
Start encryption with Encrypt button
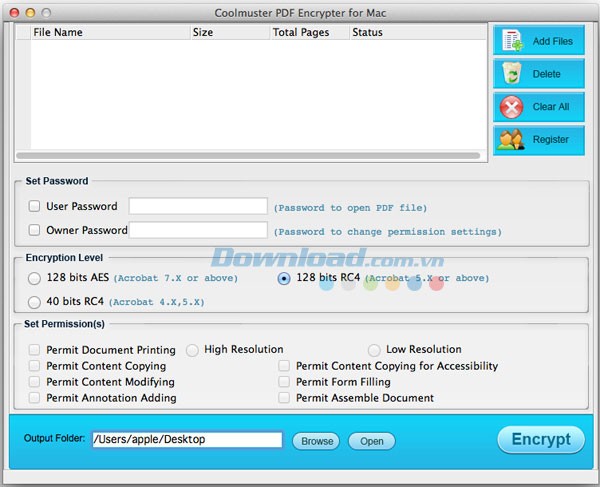[541, 440]
